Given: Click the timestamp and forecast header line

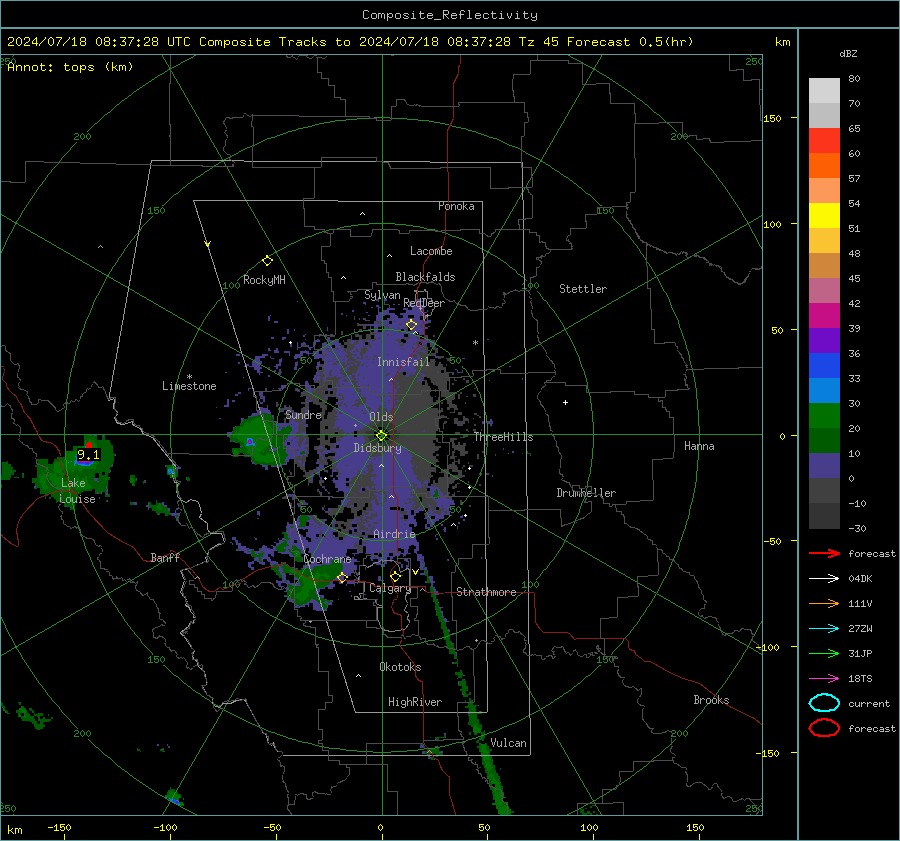Looking at the screenshot, I should [x=350, y=42].
